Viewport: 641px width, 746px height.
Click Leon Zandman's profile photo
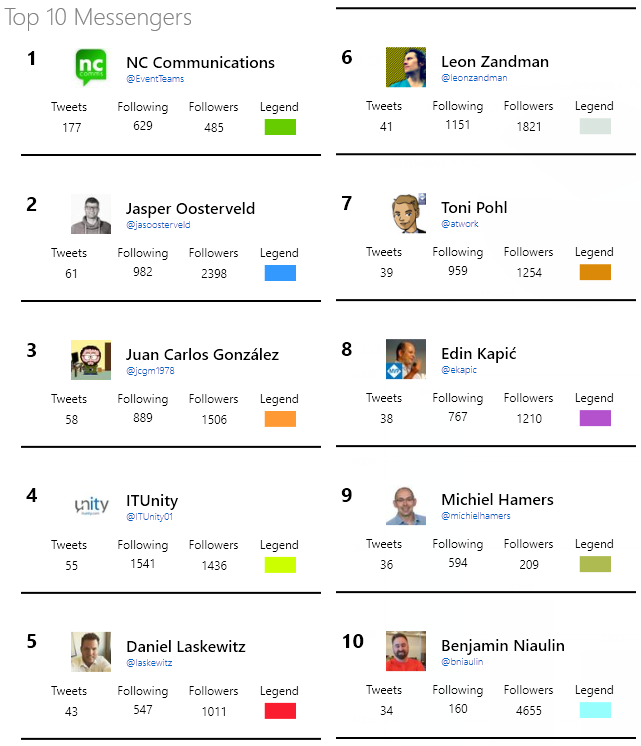[406, 67]
